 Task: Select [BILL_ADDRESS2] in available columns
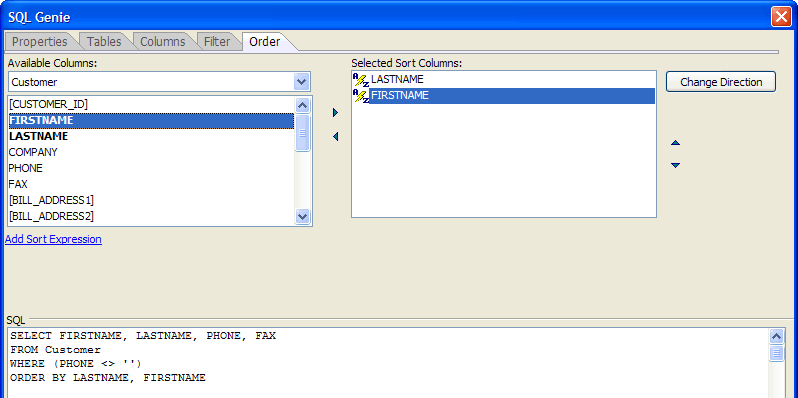point(151,216)
